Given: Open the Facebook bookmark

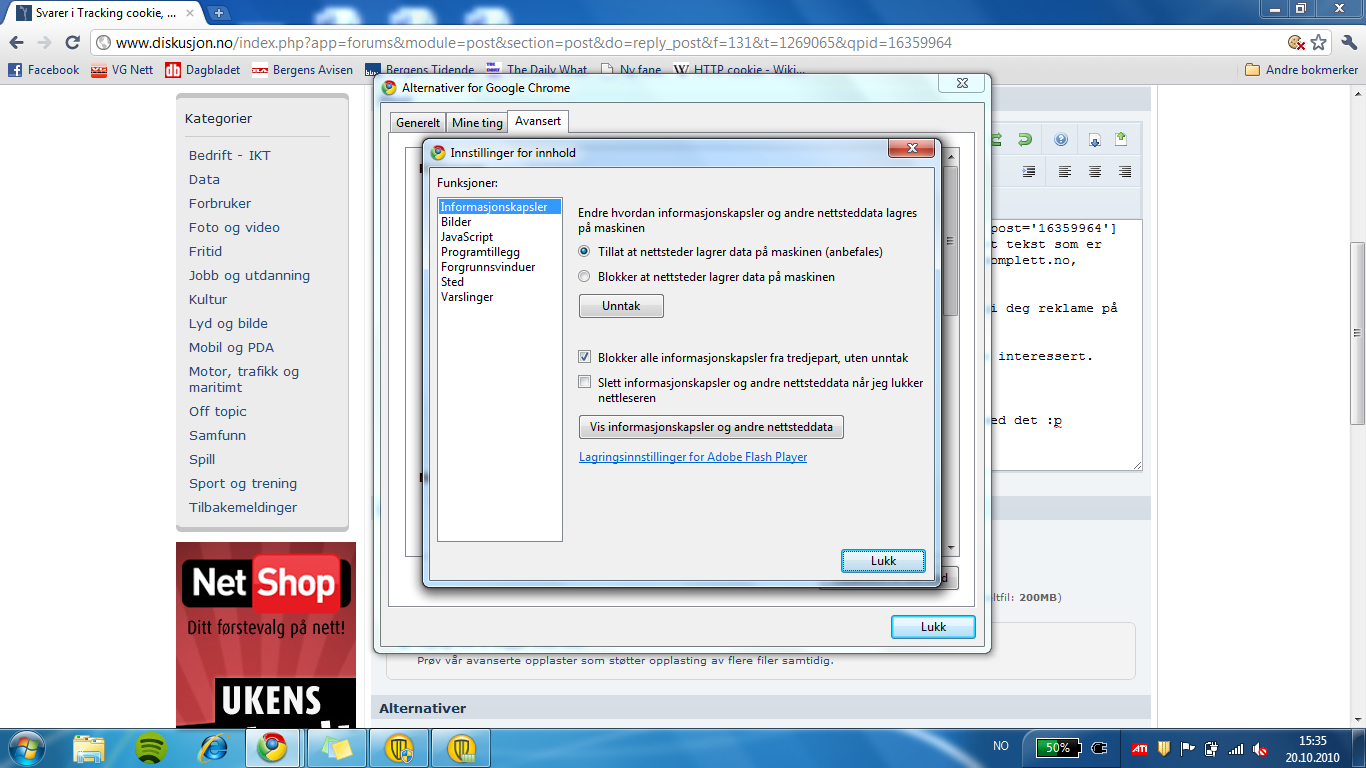Looking at the screenshot, I should tap(43, 70).
